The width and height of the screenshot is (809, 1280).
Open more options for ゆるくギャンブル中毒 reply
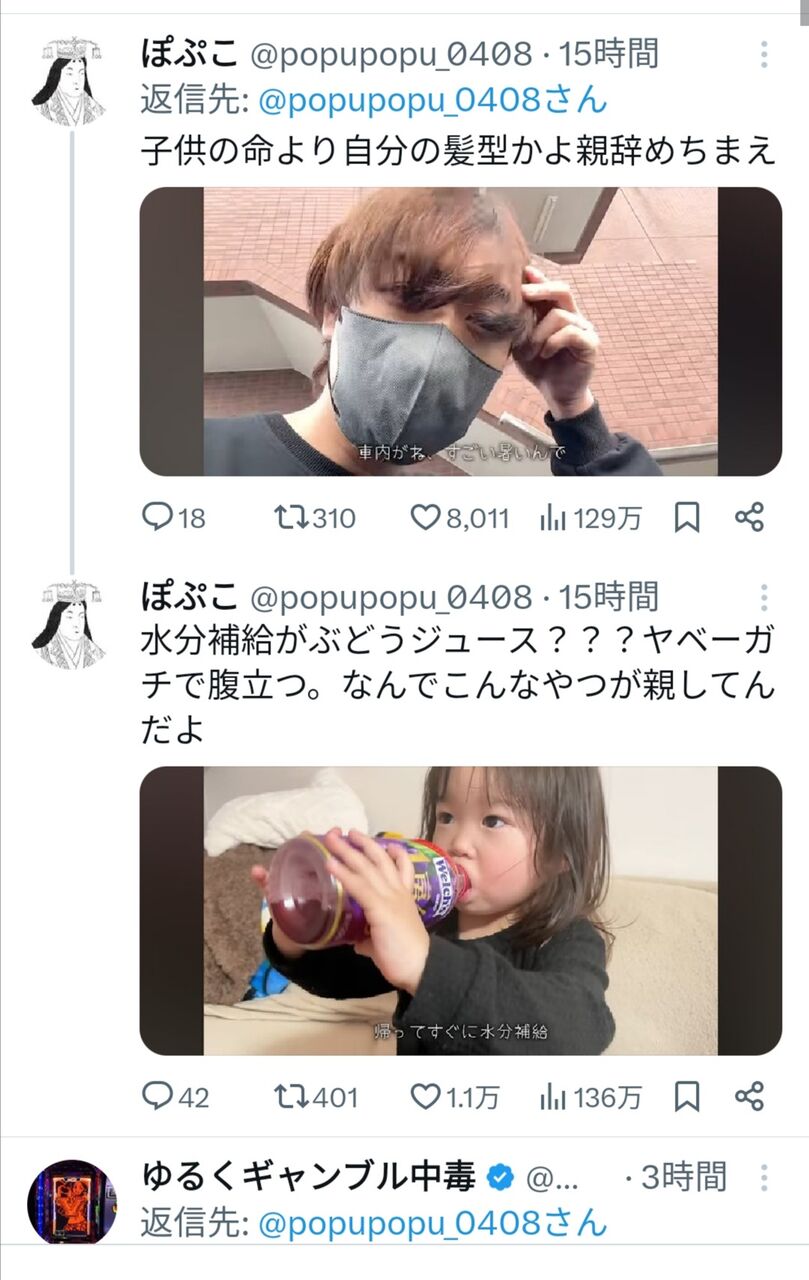(764, 1177)
